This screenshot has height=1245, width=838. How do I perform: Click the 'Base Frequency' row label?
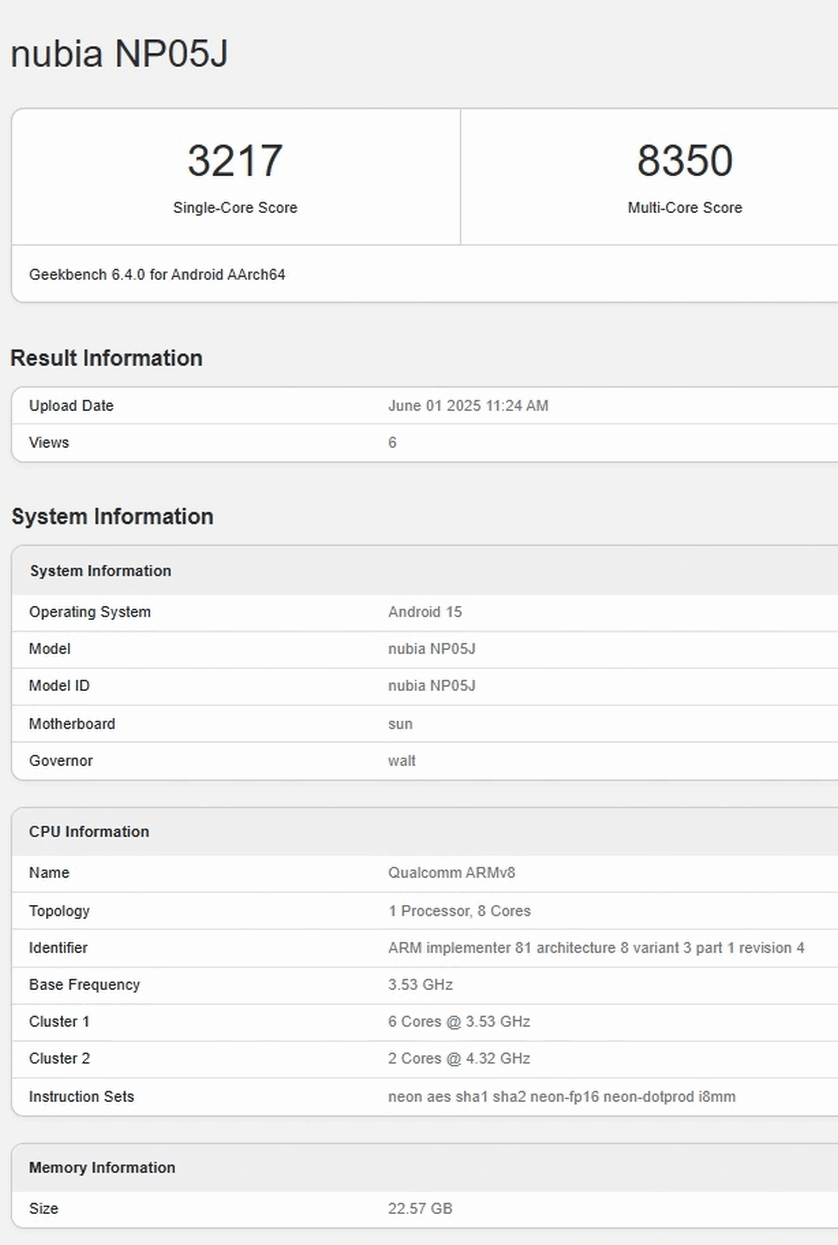[84, 985]
